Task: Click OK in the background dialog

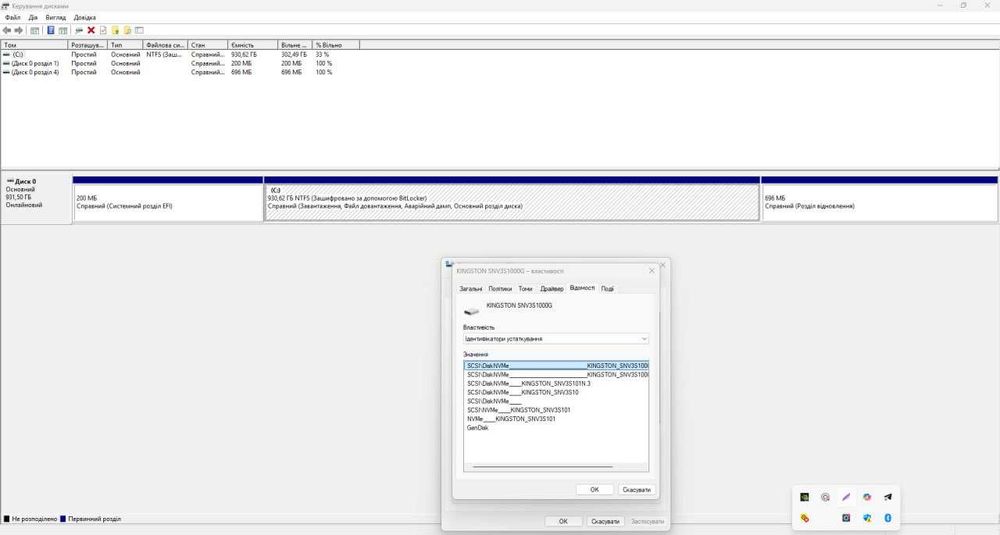Action: tap(563, 521)
